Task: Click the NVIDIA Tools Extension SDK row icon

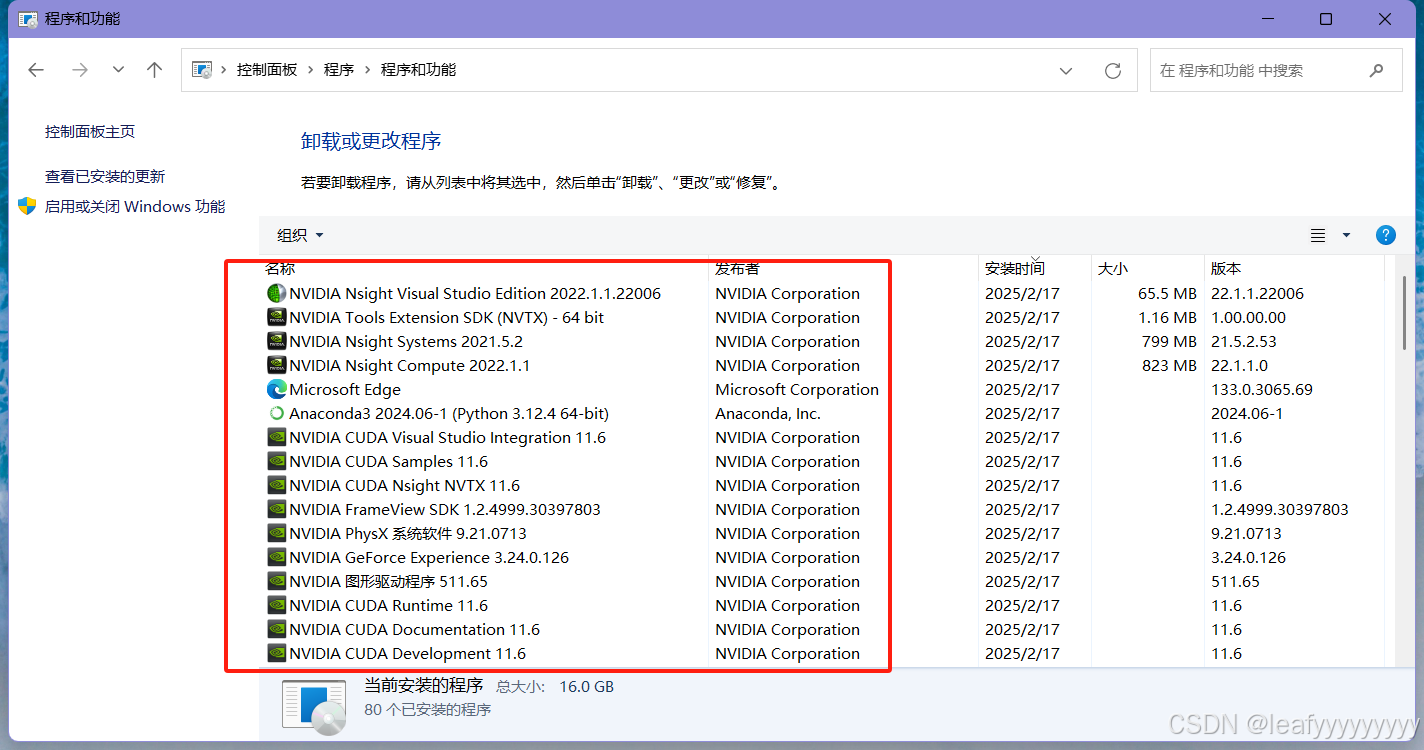Action: click(x=277, y=317)
